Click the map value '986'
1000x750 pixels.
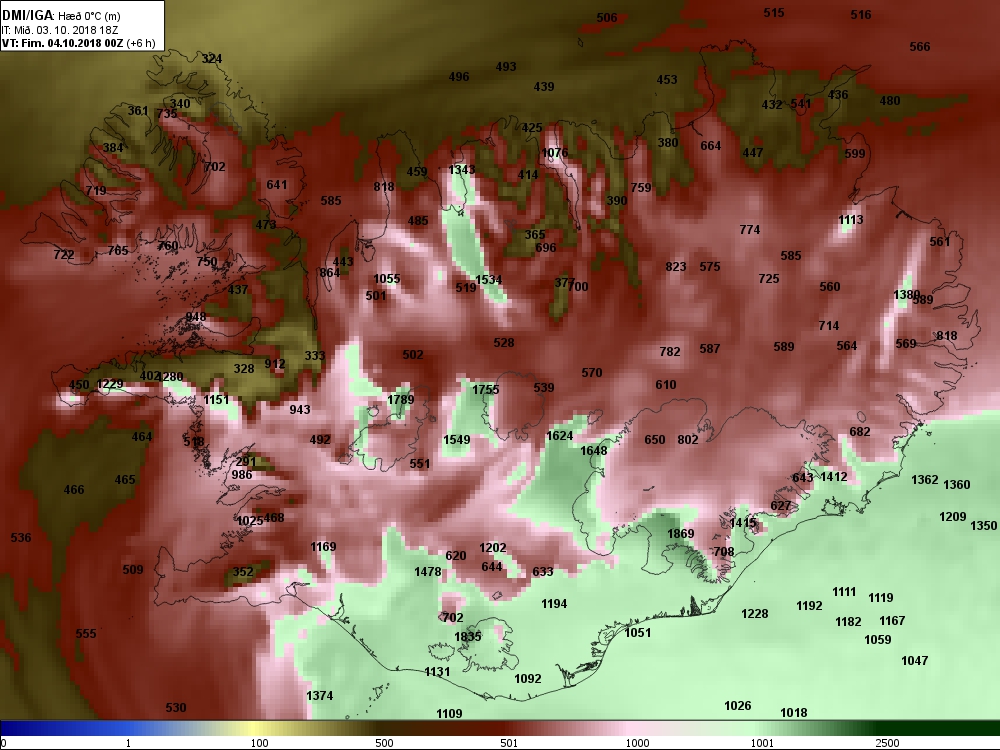(242, 474)
